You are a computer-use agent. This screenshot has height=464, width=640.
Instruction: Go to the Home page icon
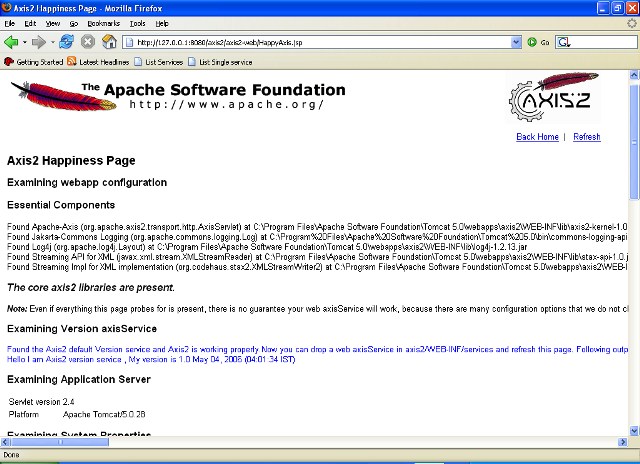pos(109,42)
